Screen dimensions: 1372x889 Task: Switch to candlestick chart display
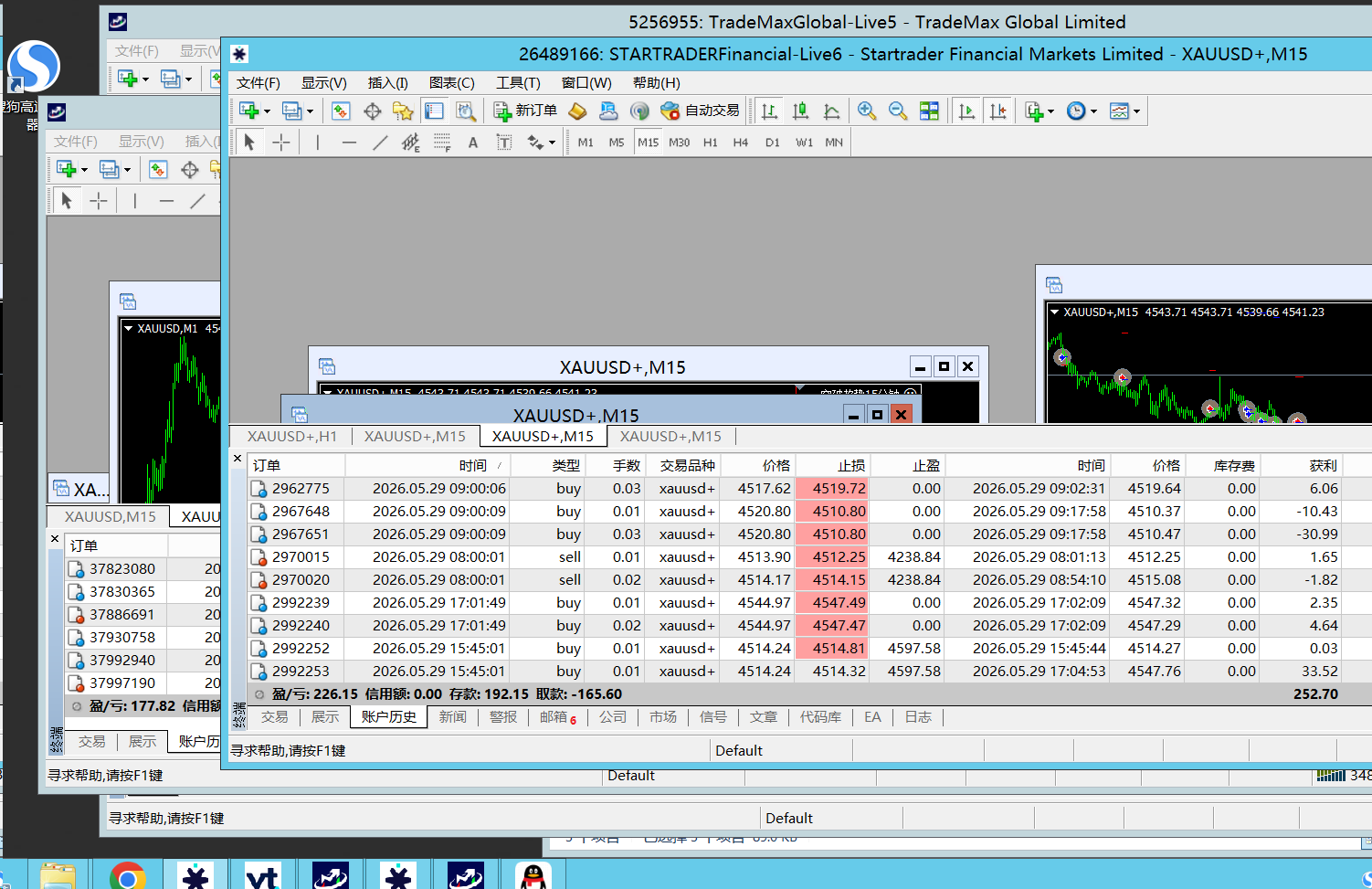(800, 111)
